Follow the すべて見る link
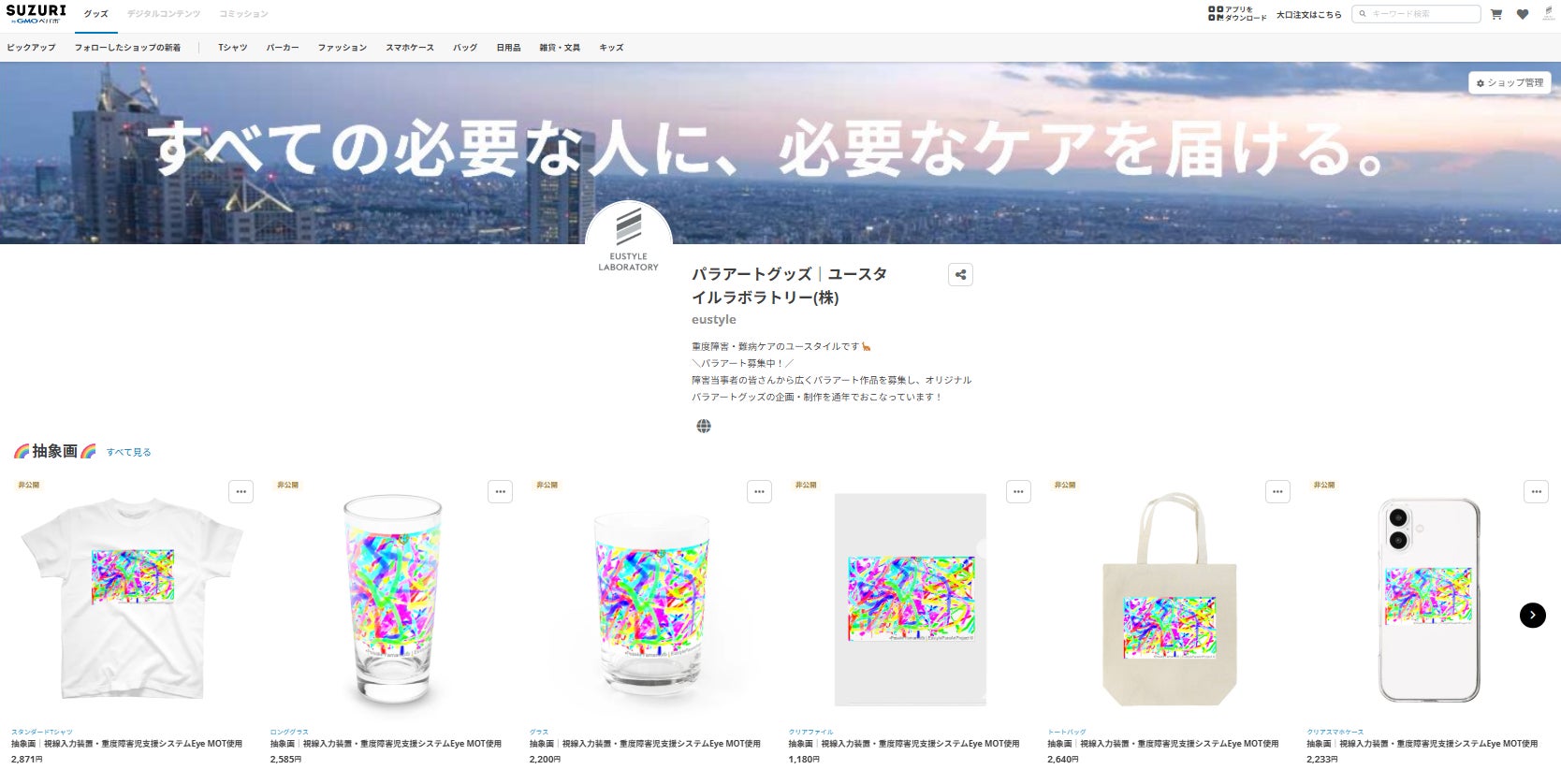1561x784 pixels. pos(128,452)
